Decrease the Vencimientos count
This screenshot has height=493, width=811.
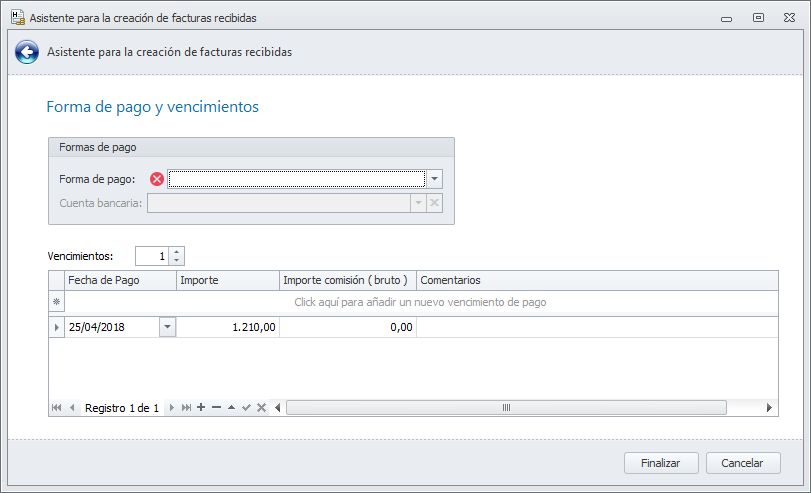(x=177, y=260)
